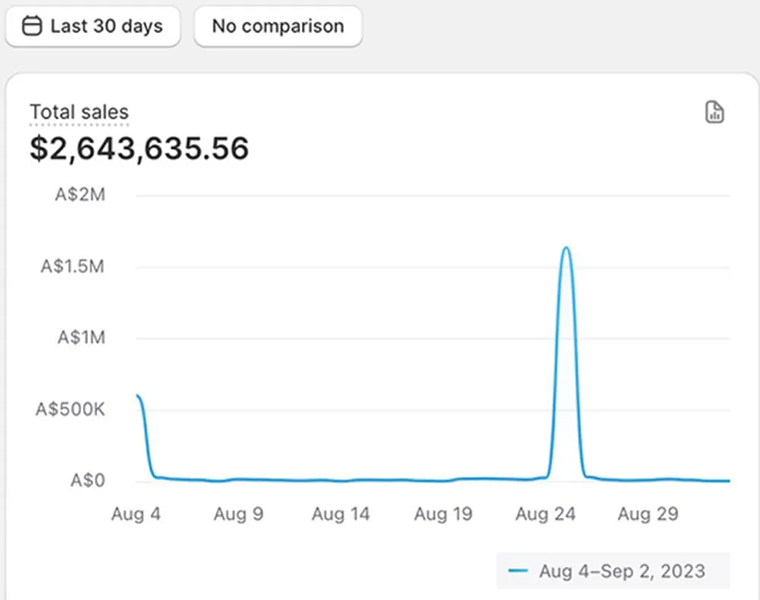Click the Aug 24 x-axis label
760x600 pixels.
(x=545, y=514)
